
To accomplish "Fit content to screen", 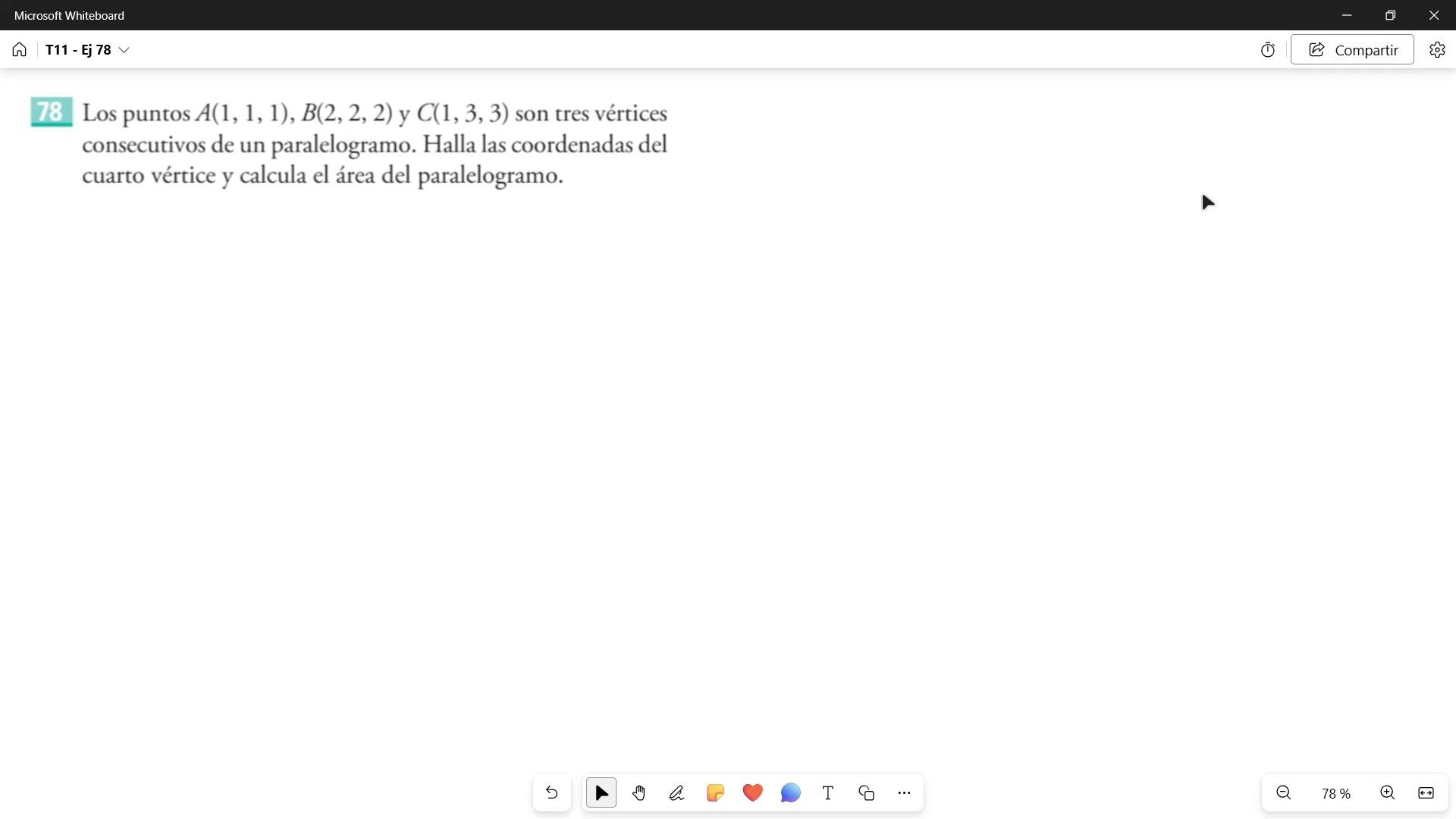I will click(x=1426, y=793).
